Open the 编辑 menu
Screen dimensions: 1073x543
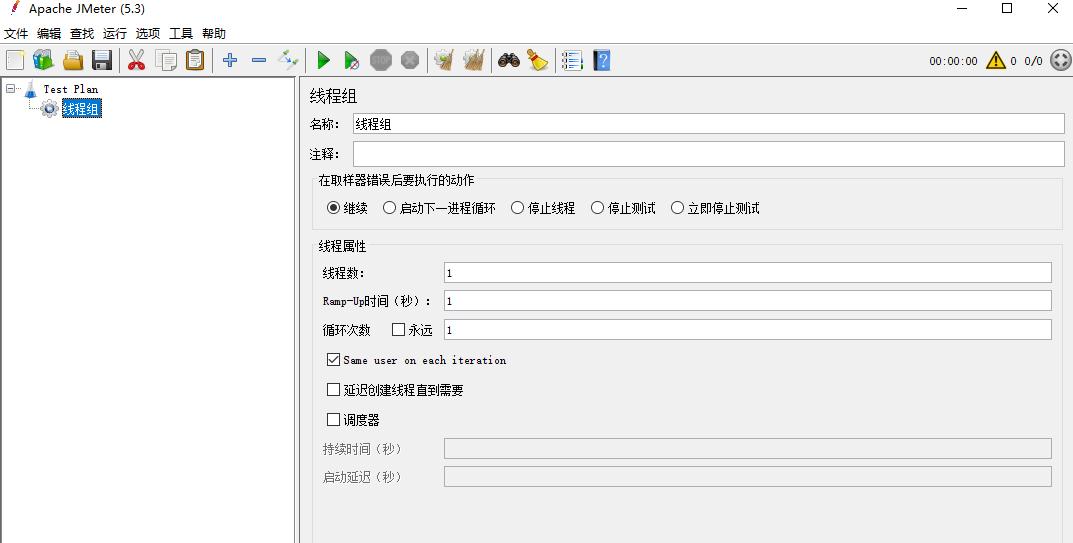point(49,33)
